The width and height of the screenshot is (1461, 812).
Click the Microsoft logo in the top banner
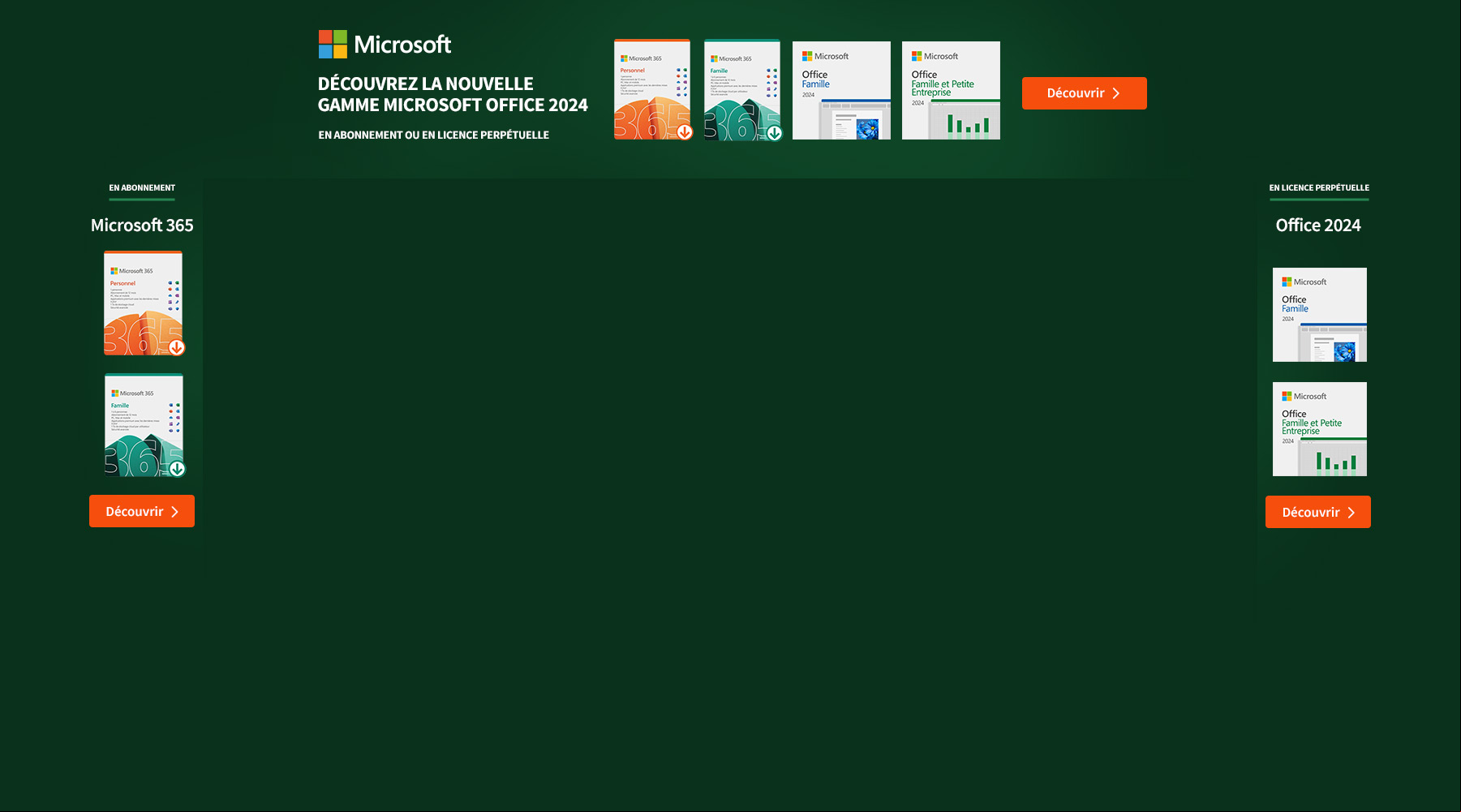click(x=385, y=45)
